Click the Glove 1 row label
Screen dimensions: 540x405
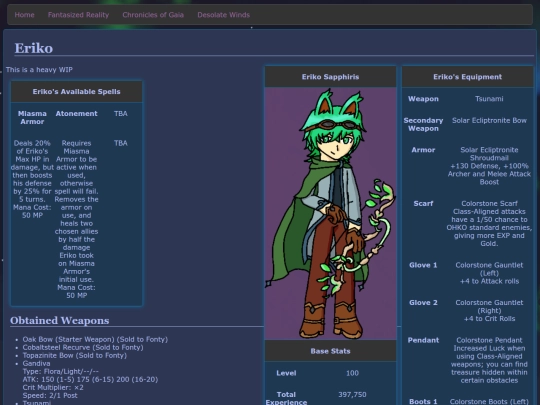(423, 265)
